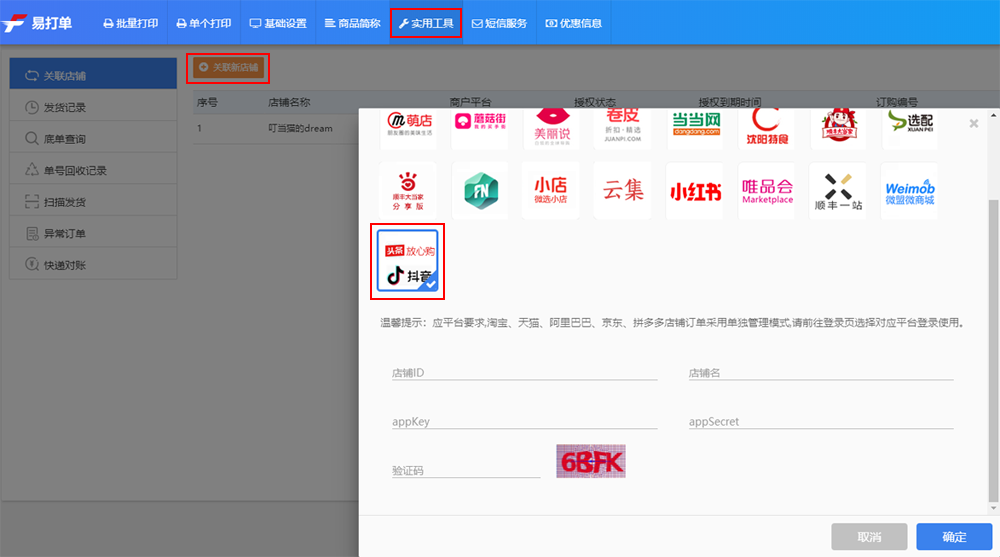This screenshot has height=557, width=1000.
Task: Select the 放心购 抖音 platform tile
Action: coord(408,261)
